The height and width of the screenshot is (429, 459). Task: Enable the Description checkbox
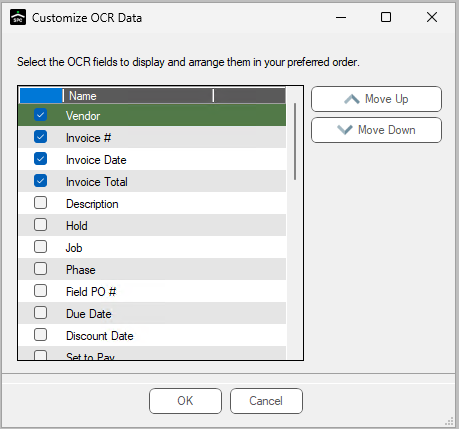[40, 203]
